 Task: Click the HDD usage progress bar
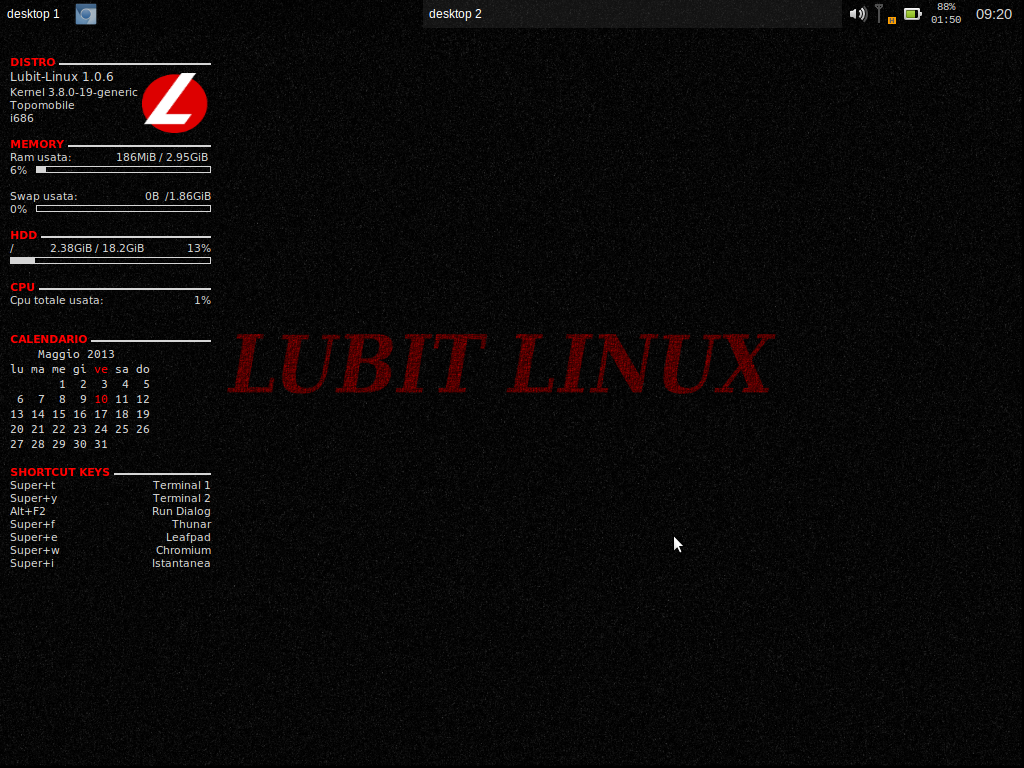(x=123, y=261)
